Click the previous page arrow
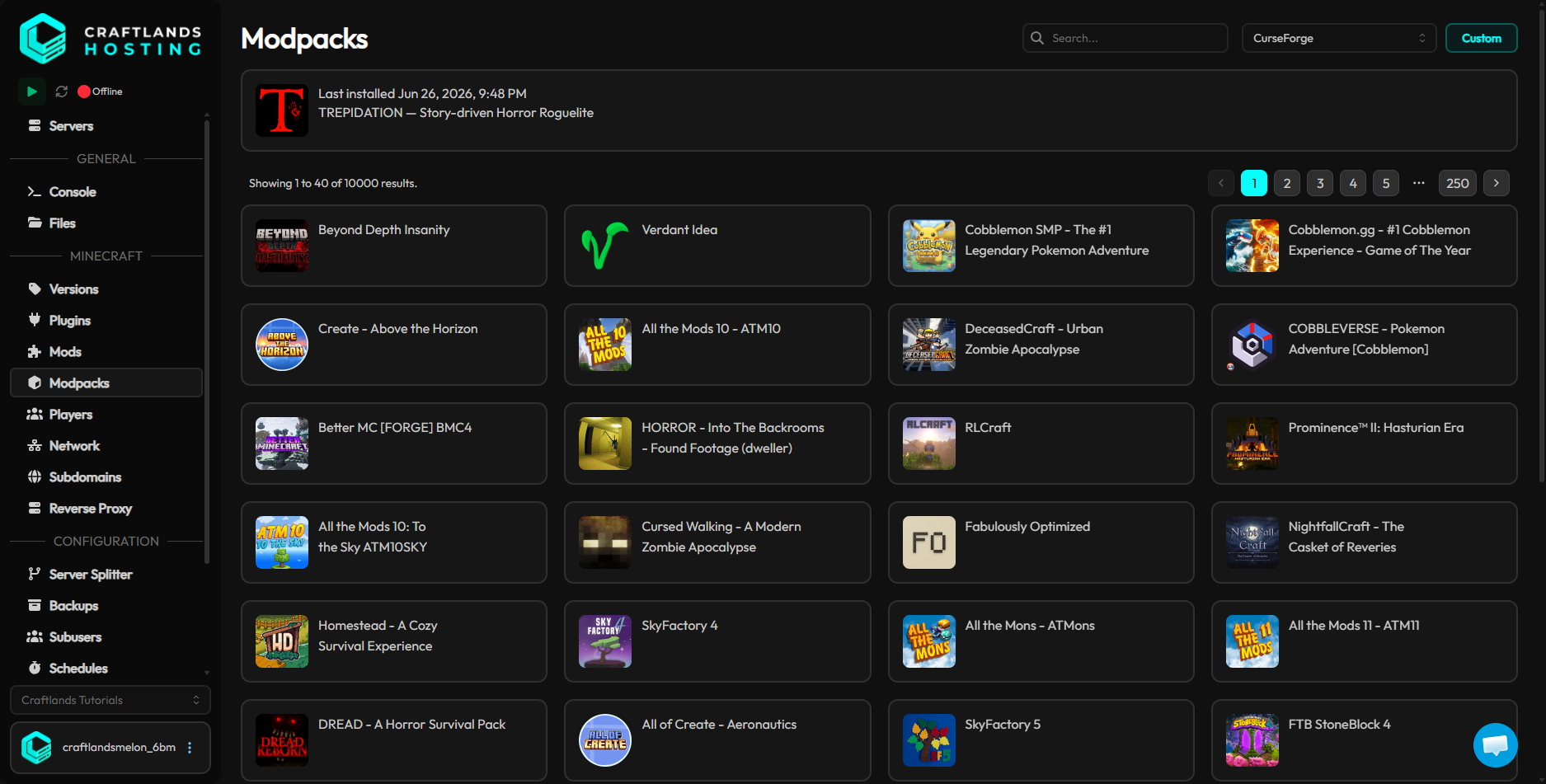This screenshot has height=784, width=1546. tap(1221, 183)
